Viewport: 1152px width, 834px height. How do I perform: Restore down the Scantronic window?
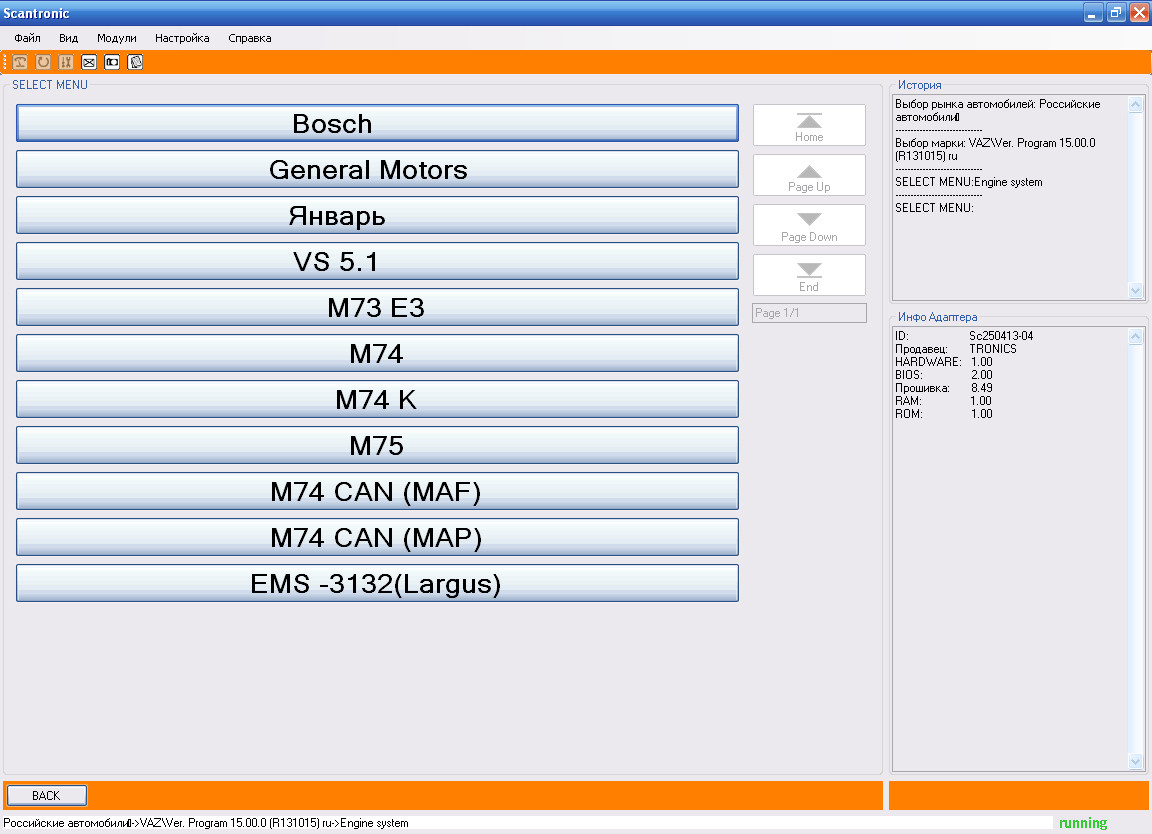pyautogui.click(x=1116, y=12)
